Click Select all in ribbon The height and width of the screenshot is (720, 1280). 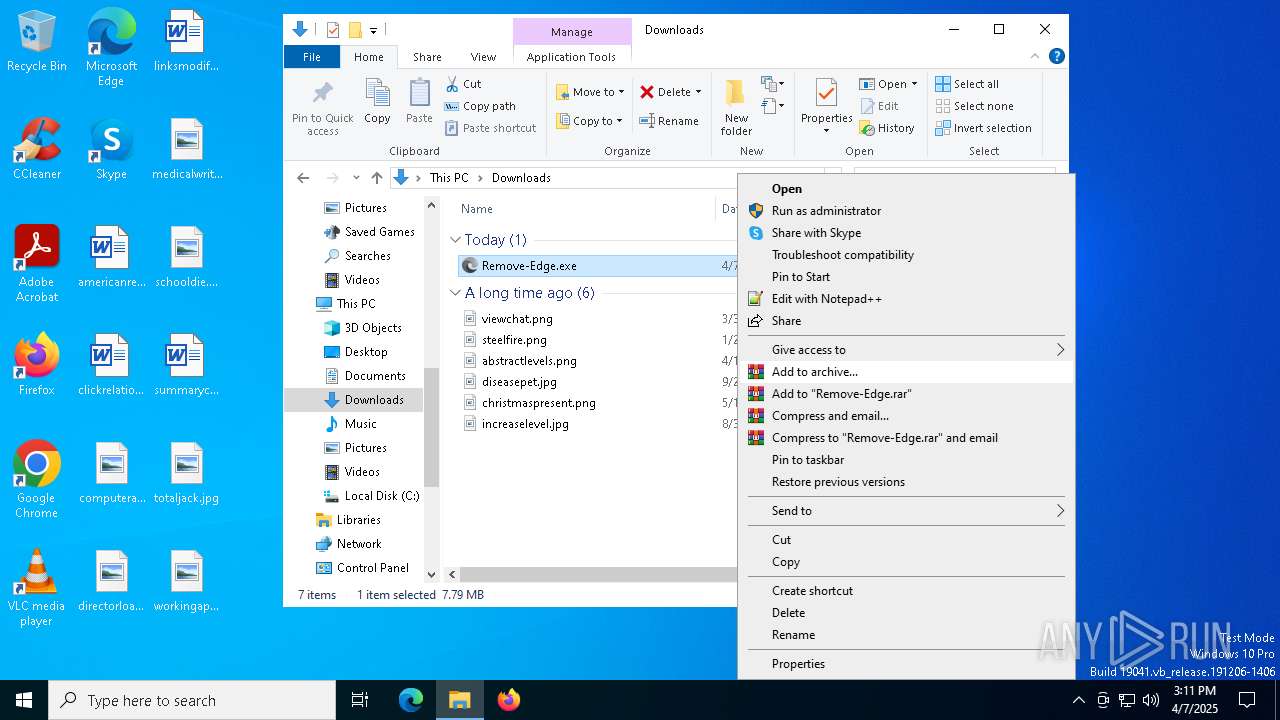point(967,84)
